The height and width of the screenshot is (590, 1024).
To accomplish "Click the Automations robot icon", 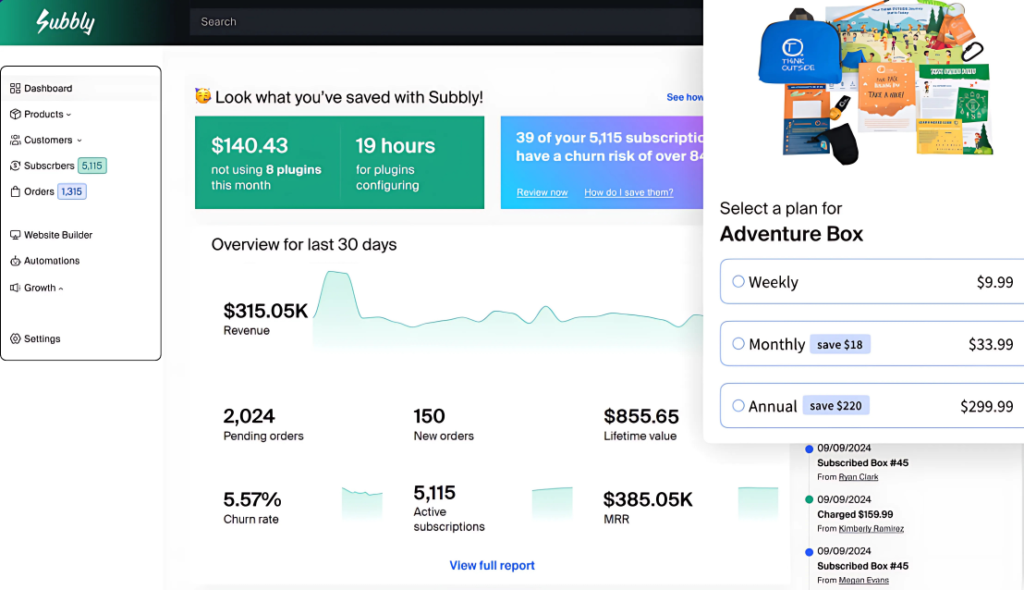I will tap(15, 261).
